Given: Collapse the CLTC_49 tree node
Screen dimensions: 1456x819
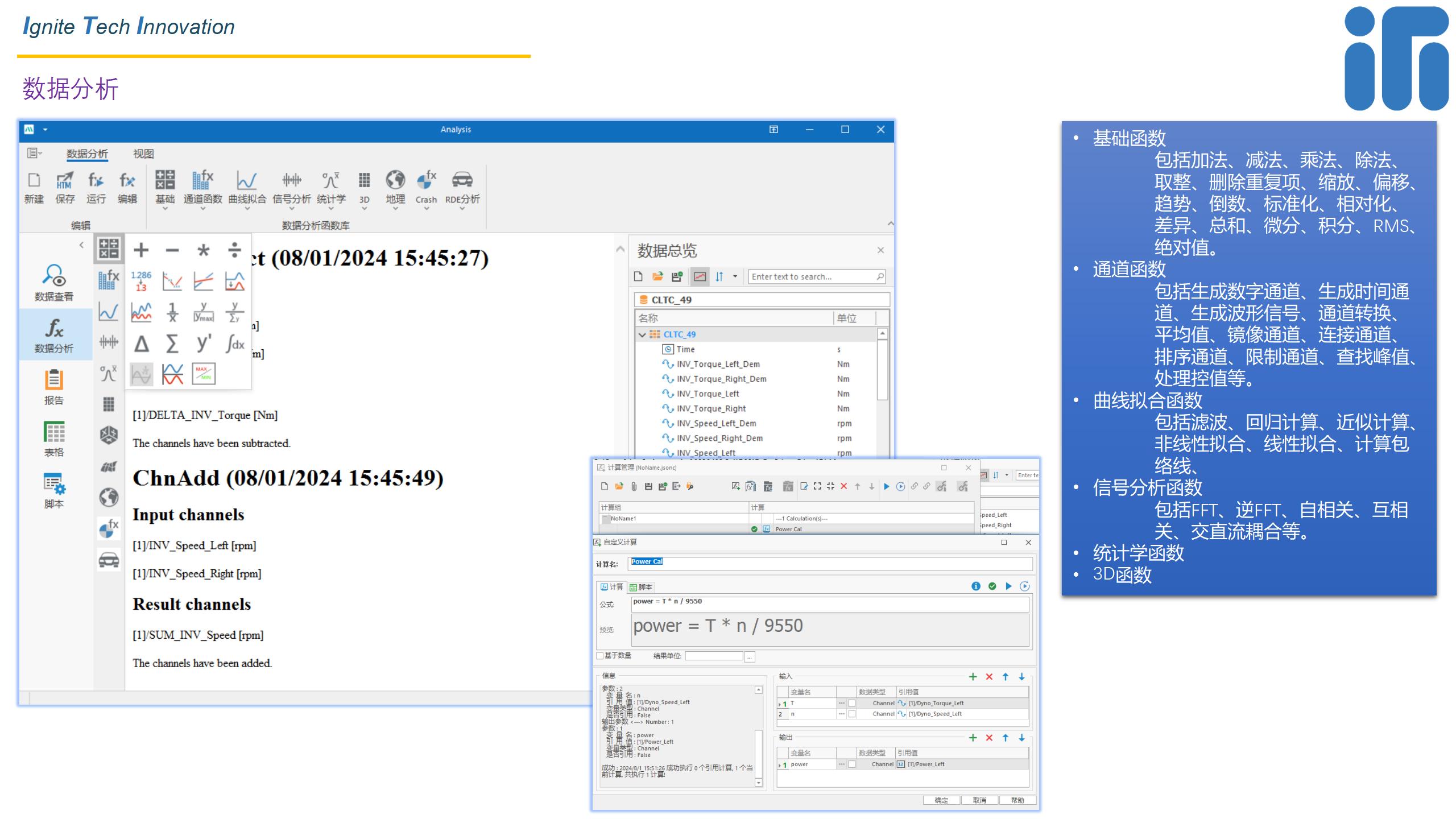Looking at the screenshot, I should (642, 334).
